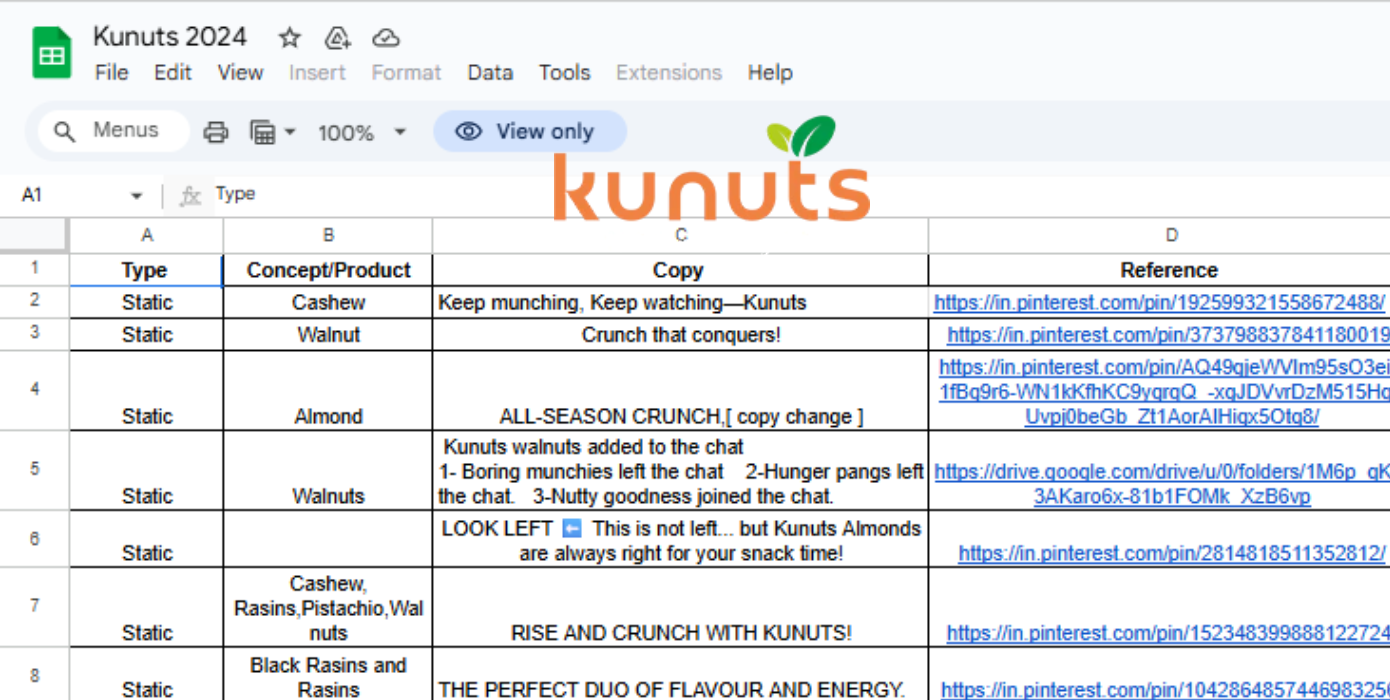Open the File menu
This screenshot has width=1390, height=700.
pyautogui.click(x=111, y=73)
